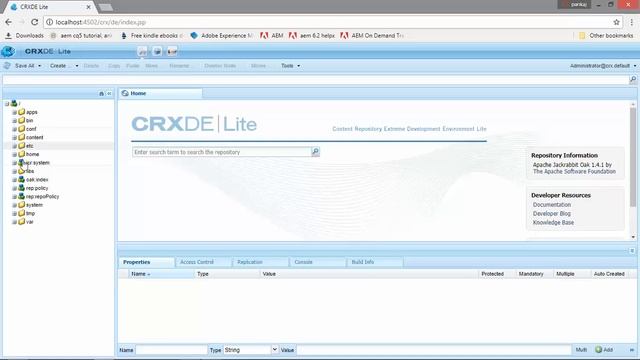Open the property Type String combo box
The width and height of the screenshot is (640, 360).
click(251, 350)
